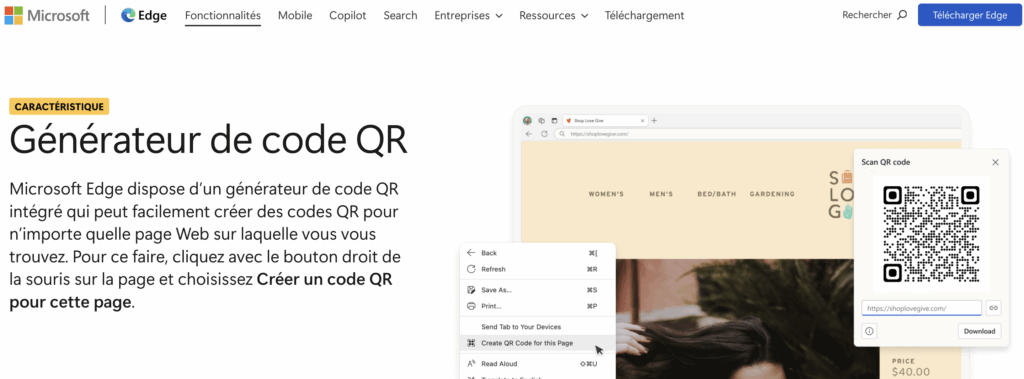This screenshot has height=379, width=1024.
Task: Click the Back arrow icon in context menu
Action: [x=471, y=253]
